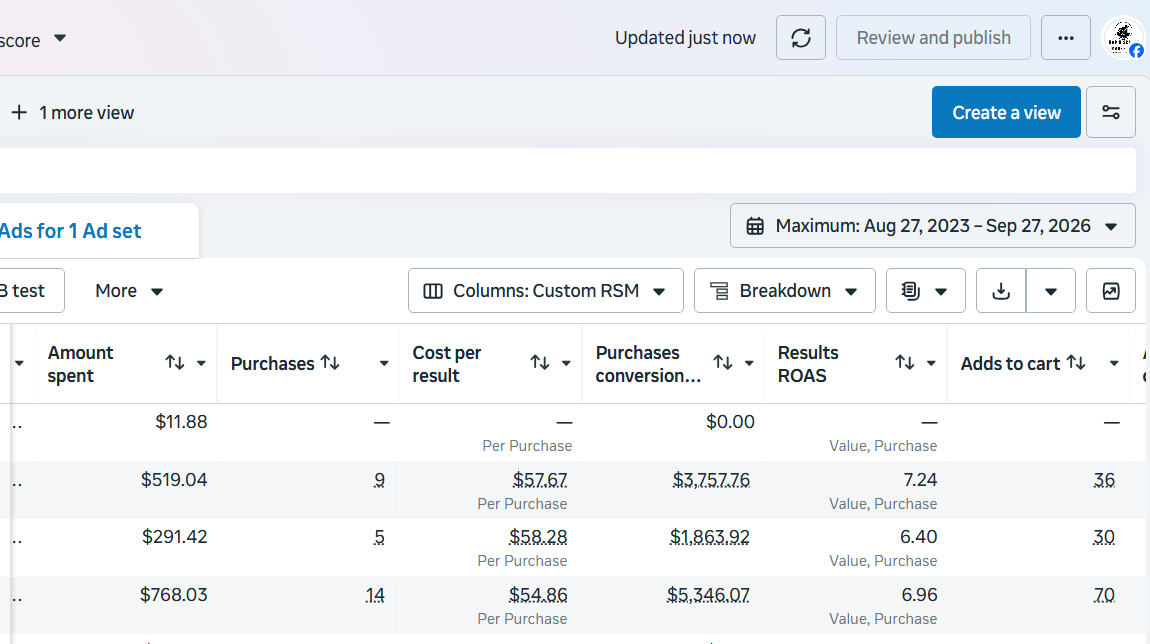The width and height of the screenshot is (1150, 644).
Task: Open the charts view icon
Action: pyautogui.click(x=1110, y=291)
